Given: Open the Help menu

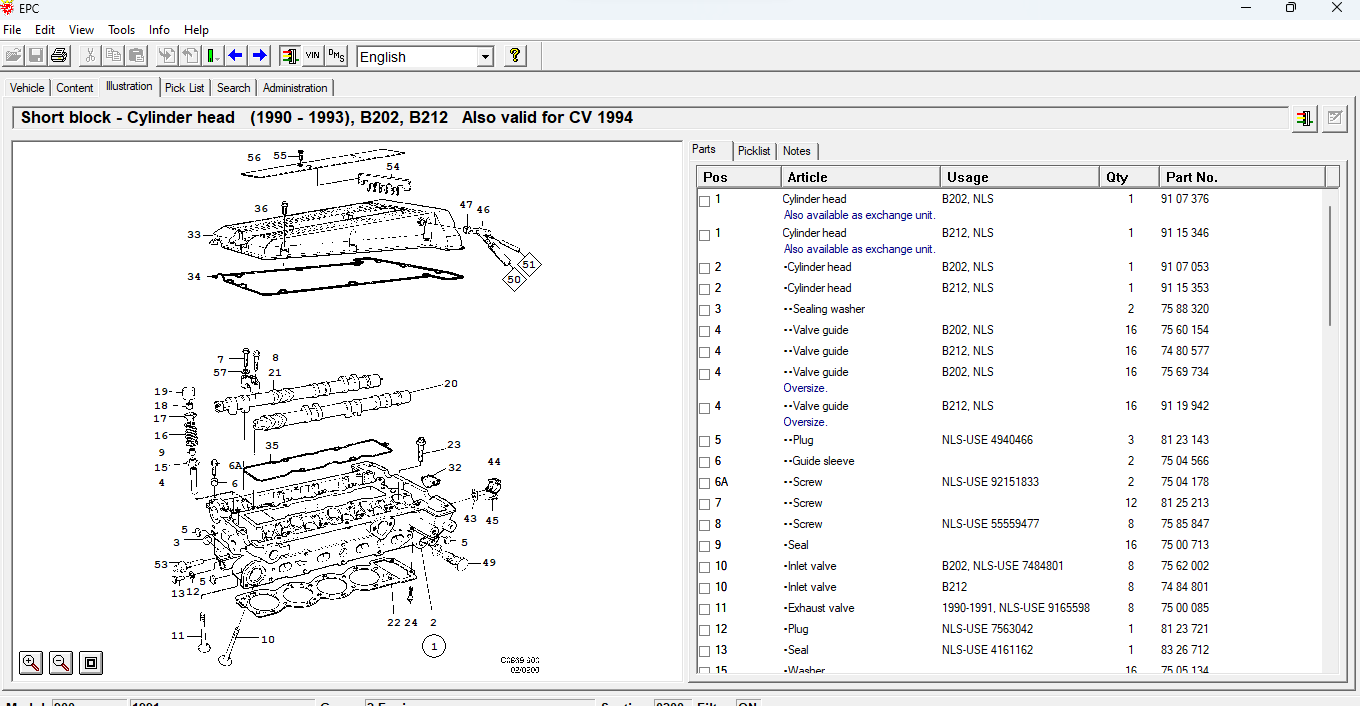Looking at the screenshot, I should pos(197,30).
